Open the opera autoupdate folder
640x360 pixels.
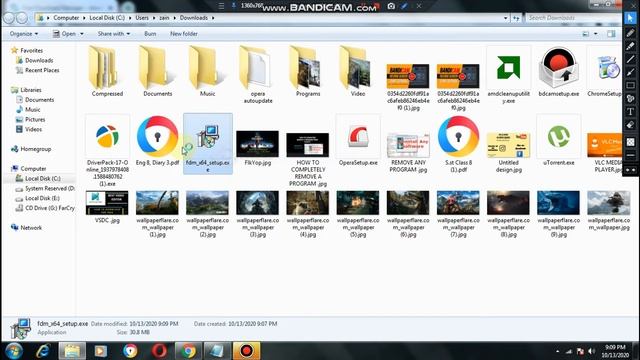(x=258, y=74)
